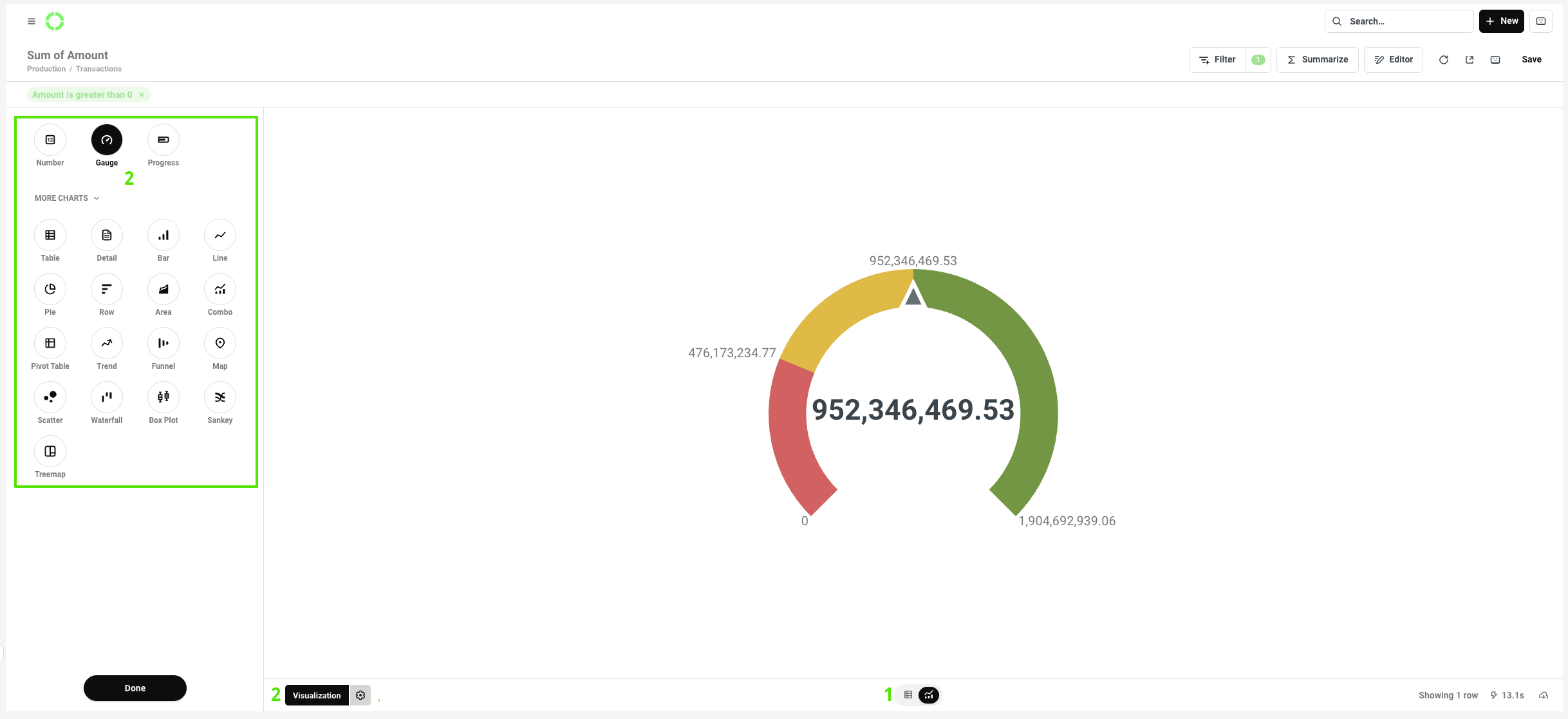Image resolution: width=1568 pixels, height=719 pixels.
Task: Select the Sankey chart icon
Action: [220, 397]
